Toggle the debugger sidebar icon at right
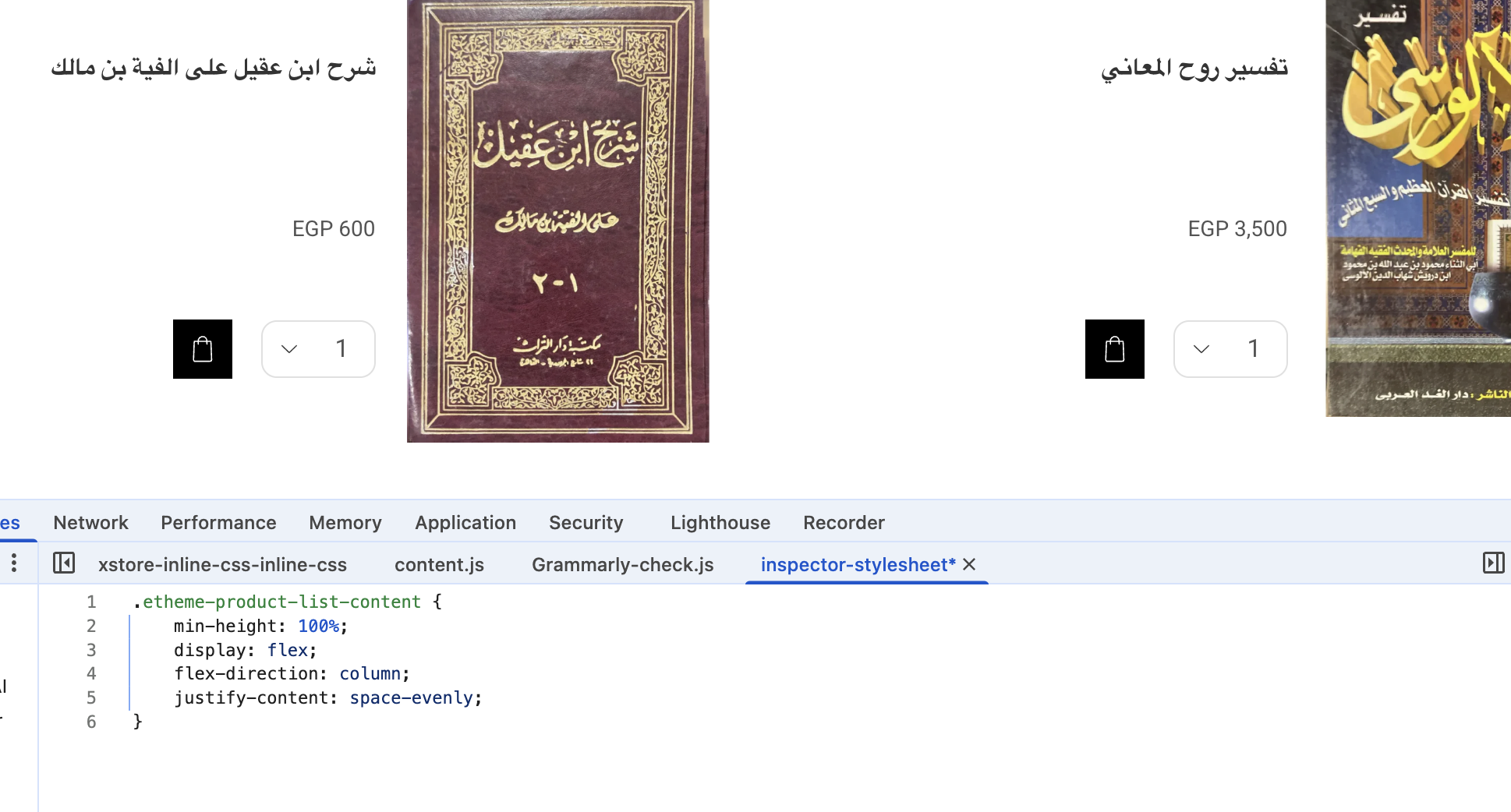This screenshot has width=1511, height=812. (1493, 563)
